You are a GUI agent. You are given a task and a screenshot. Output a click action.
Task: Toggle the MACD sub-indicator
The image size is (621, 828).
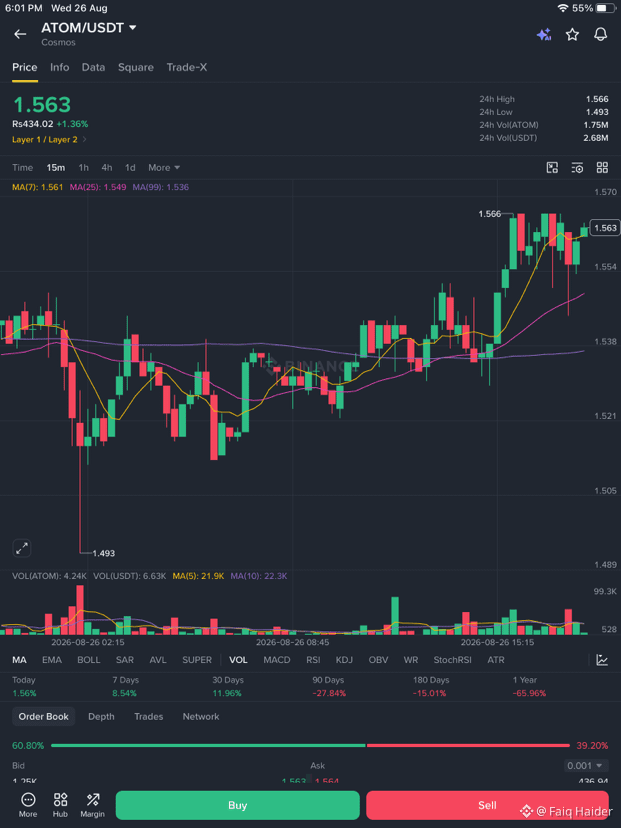tap(277, 660)
